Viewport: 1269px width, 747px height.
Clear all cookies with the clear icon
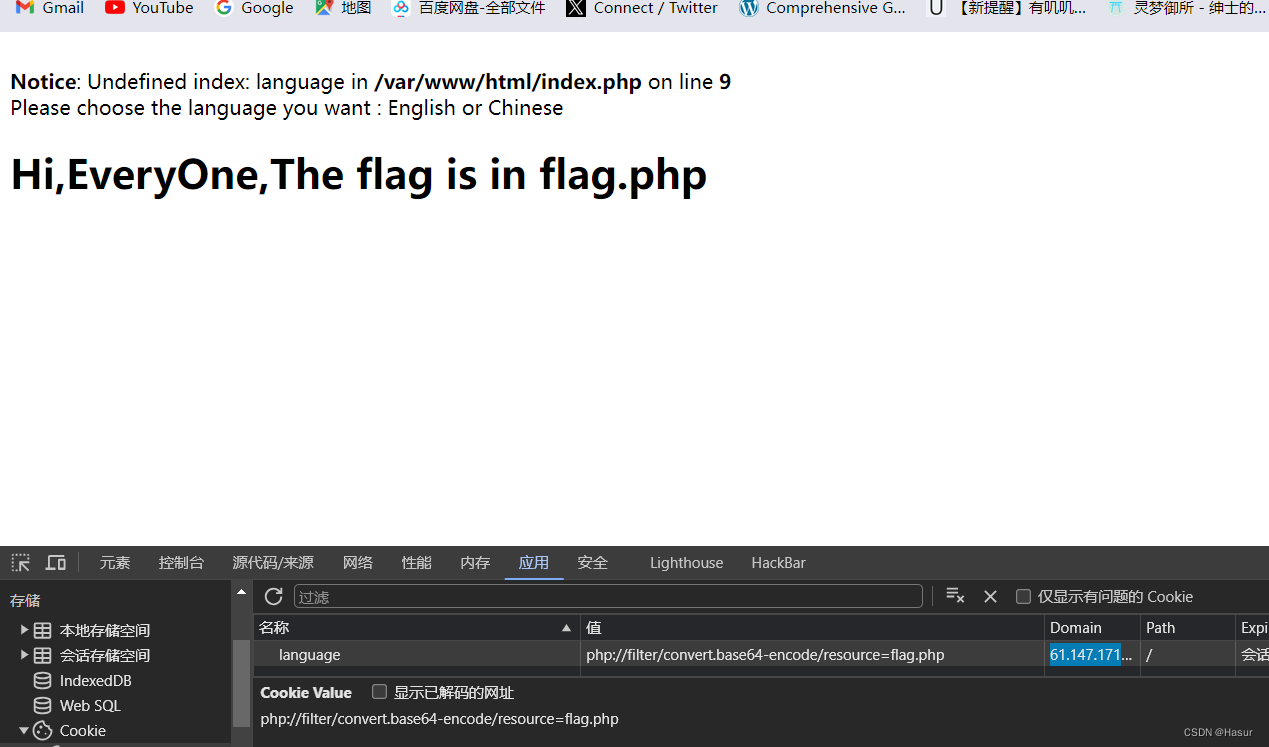click(x=953, y=596)
